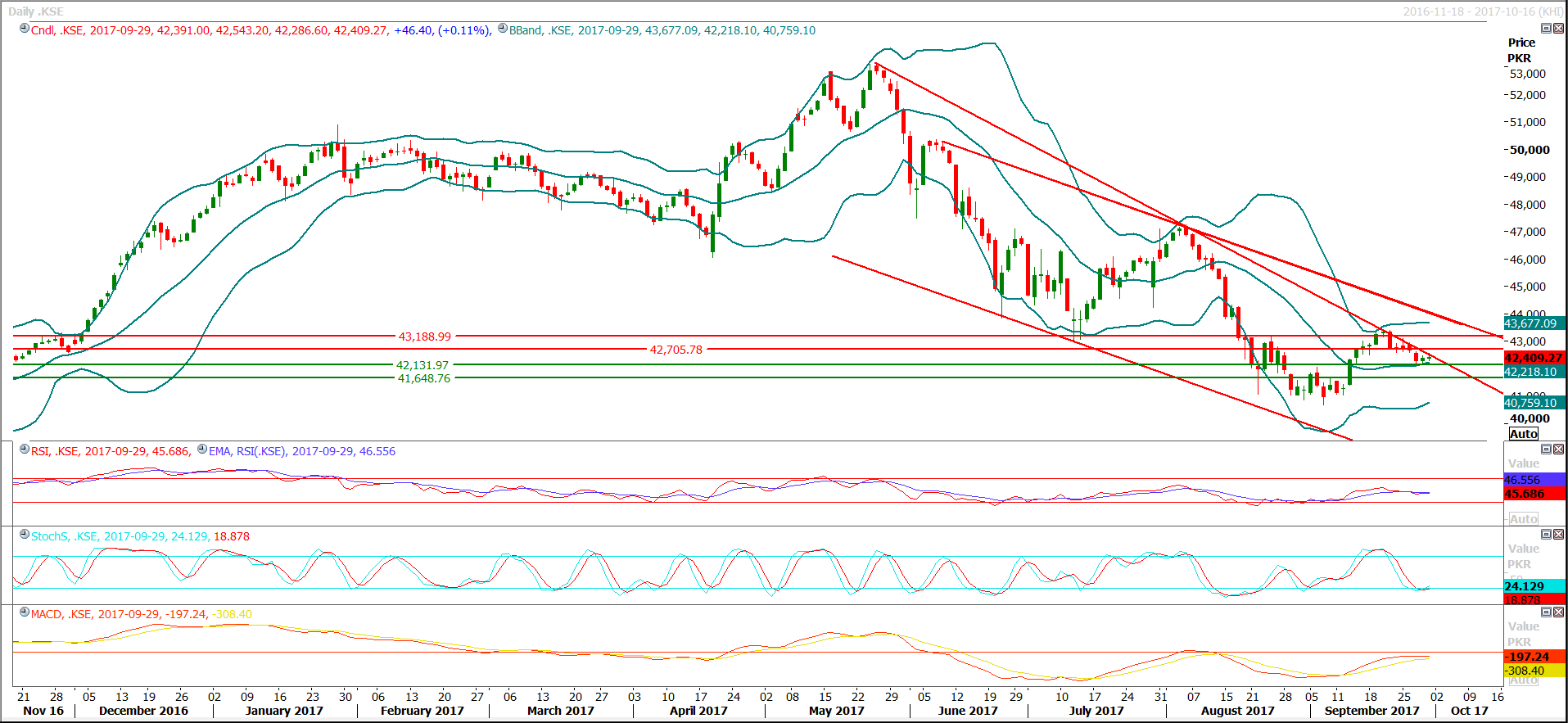Click the clock icon beside RSI label
The image size is (1568, 723).
(25, 450)
